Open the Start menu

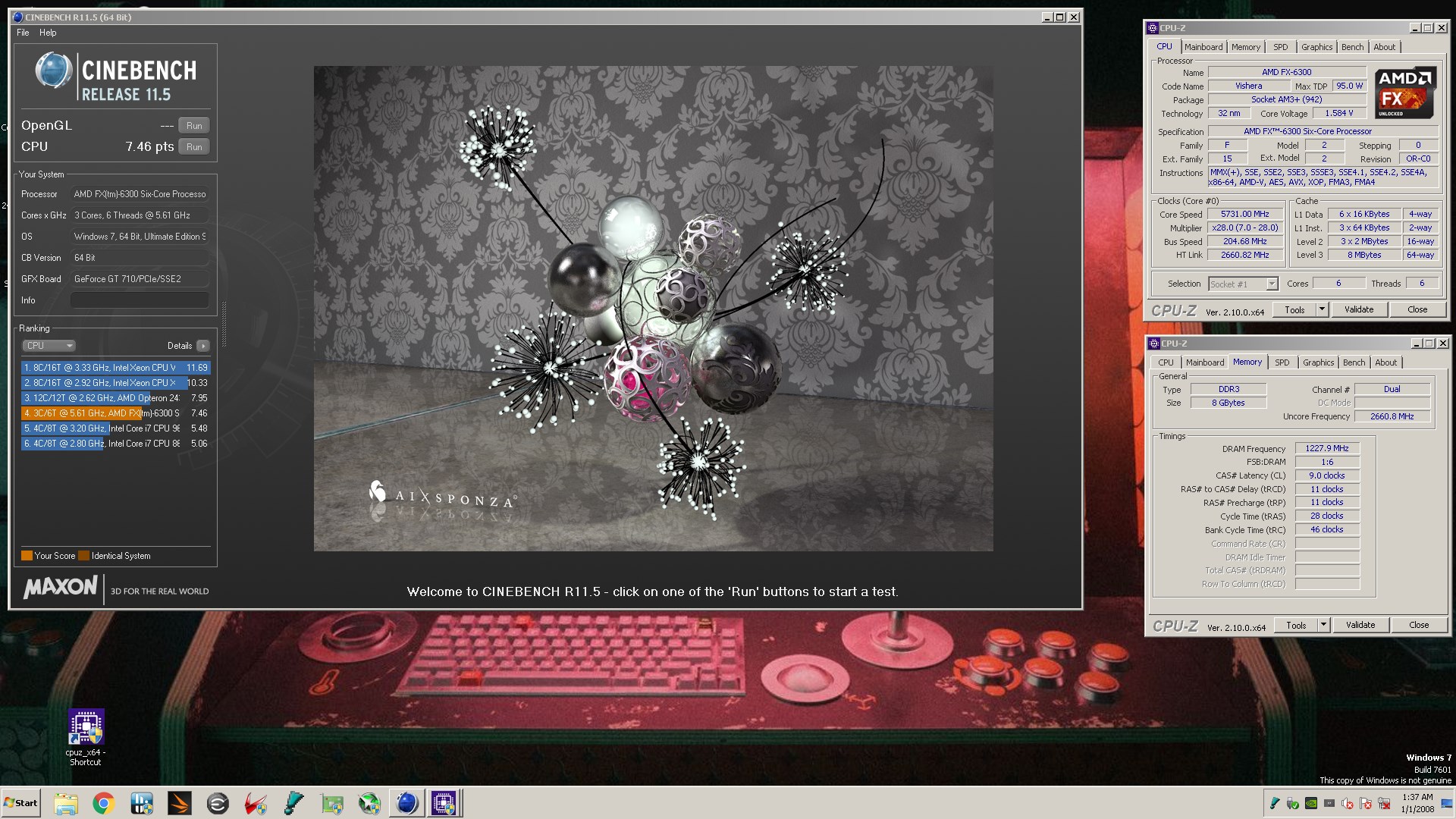click(x=20, y=803)
